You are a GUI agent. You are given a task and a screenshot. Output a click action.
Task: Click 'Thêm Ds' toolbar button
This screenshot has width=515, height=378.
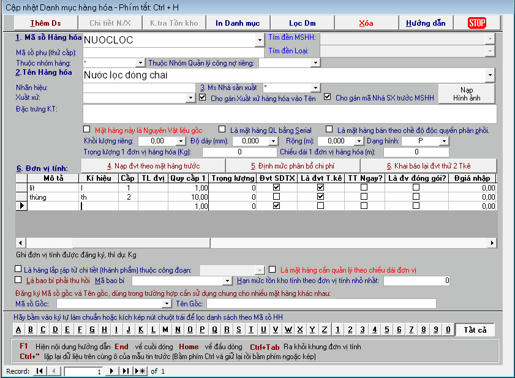[45, 23]
